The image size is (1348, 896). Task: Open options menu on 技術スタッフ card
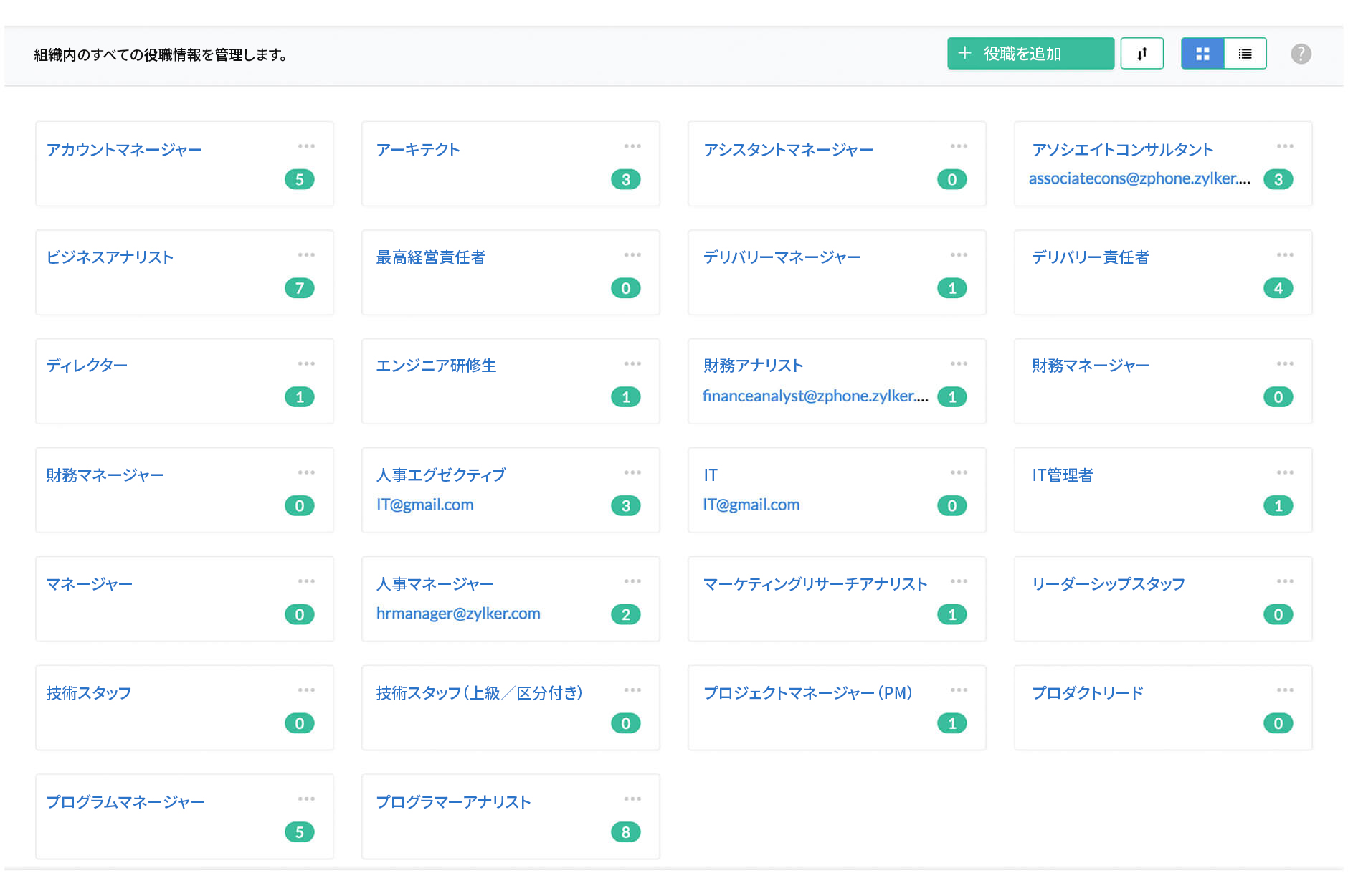pos(307,690)
